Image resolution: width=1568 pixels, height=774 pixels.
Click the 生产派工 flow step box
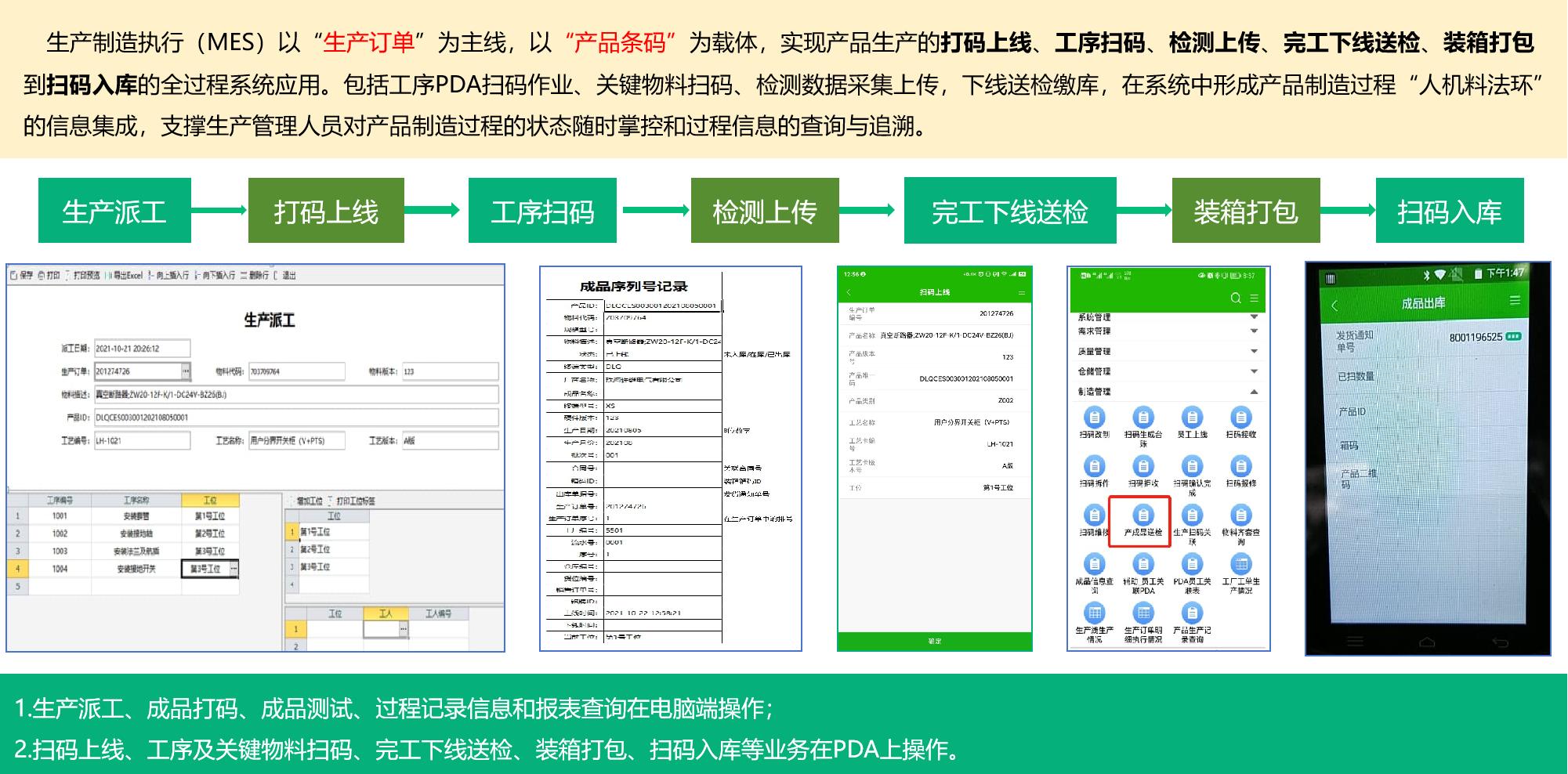tap(114, 211)
